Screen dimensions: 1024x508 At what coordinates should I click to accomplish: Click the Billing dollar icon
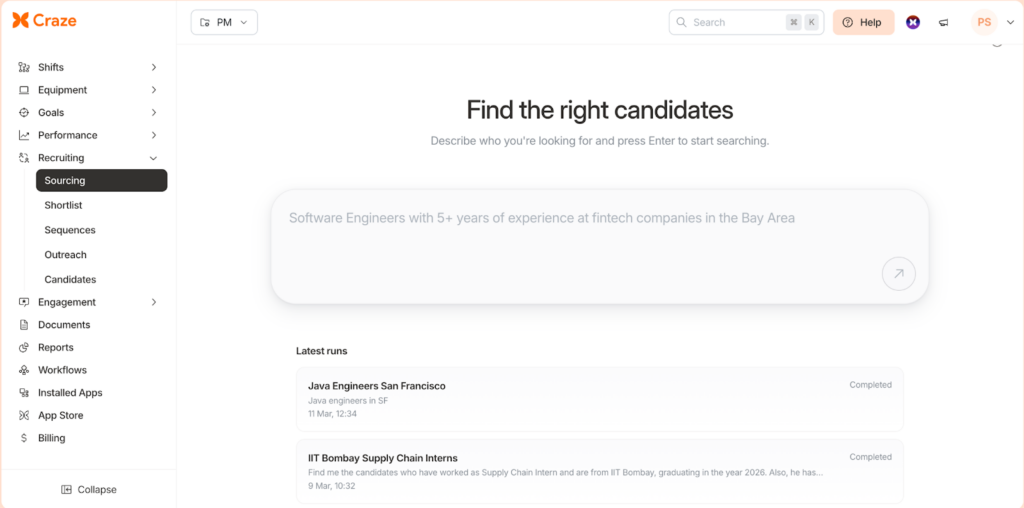[x=24, y=438]
